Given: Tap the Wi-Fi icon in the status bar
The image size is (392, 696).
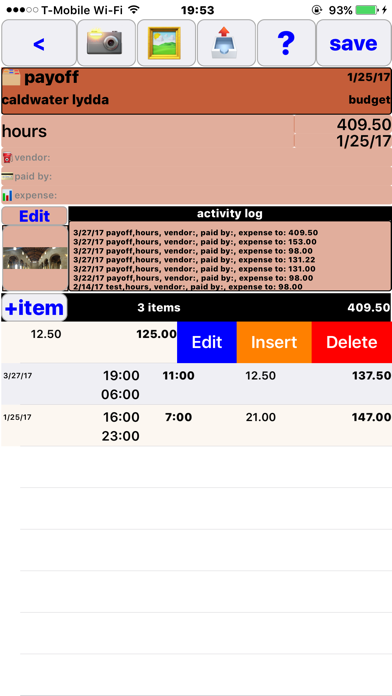Looking at the screenshot, I should point(133,9).
